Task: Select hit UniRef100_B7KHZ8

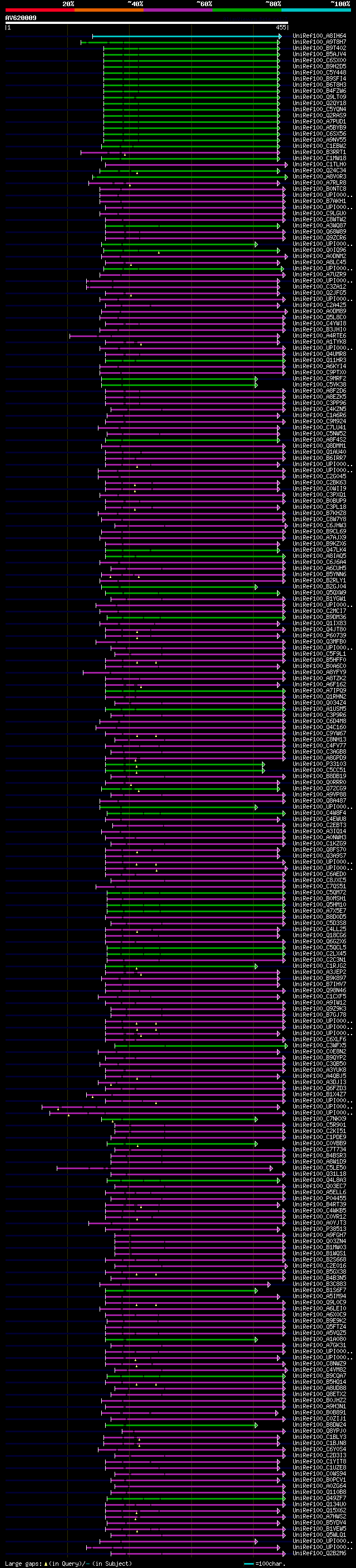Action: click(x=319, y=513)
